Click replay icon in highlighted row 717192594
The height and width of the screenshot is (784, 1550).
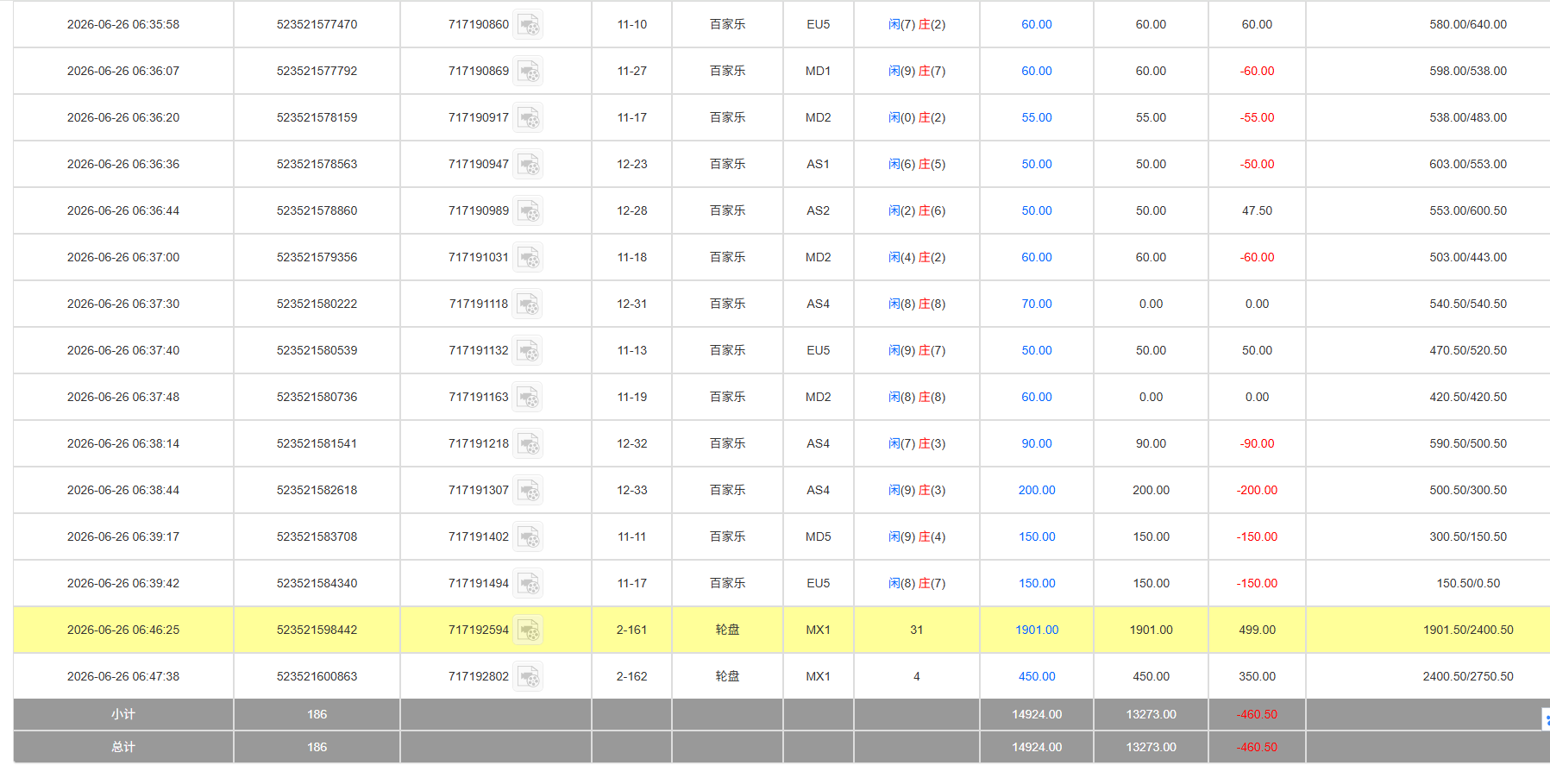tap(528, 630)
